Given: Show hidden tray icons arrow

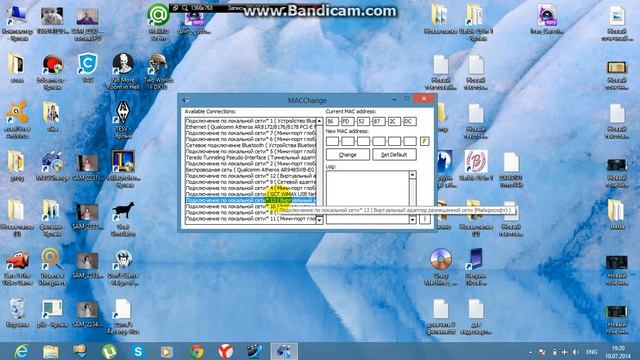Looking at the screenshot, I should pyautogui.click(x=530, y=352).
